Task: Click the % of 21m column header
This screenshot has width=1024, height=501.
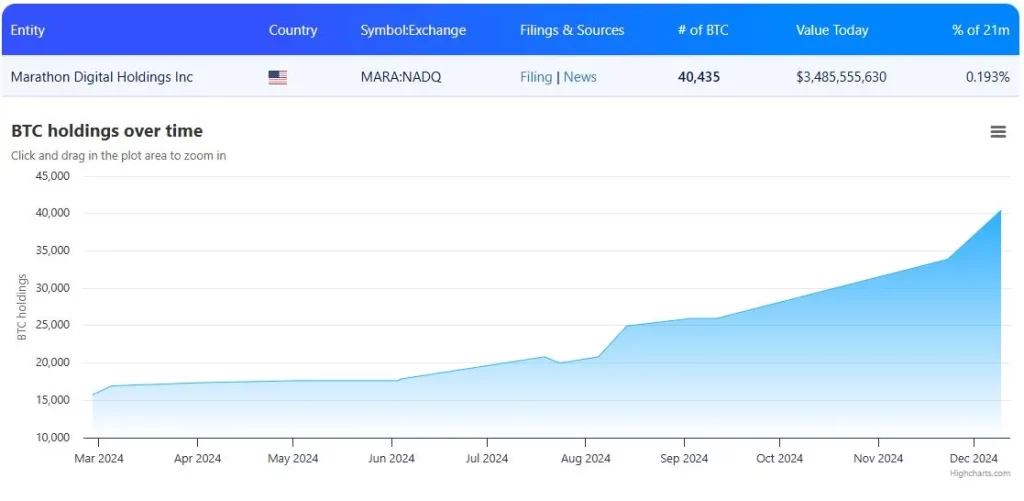Action: pos(981,30)
